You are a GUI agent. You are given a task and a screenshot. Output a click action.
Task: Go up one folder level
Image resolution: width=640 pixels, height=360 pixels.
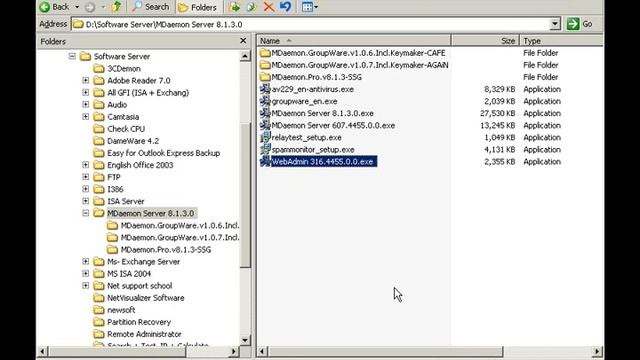click(x=117, y=7)
